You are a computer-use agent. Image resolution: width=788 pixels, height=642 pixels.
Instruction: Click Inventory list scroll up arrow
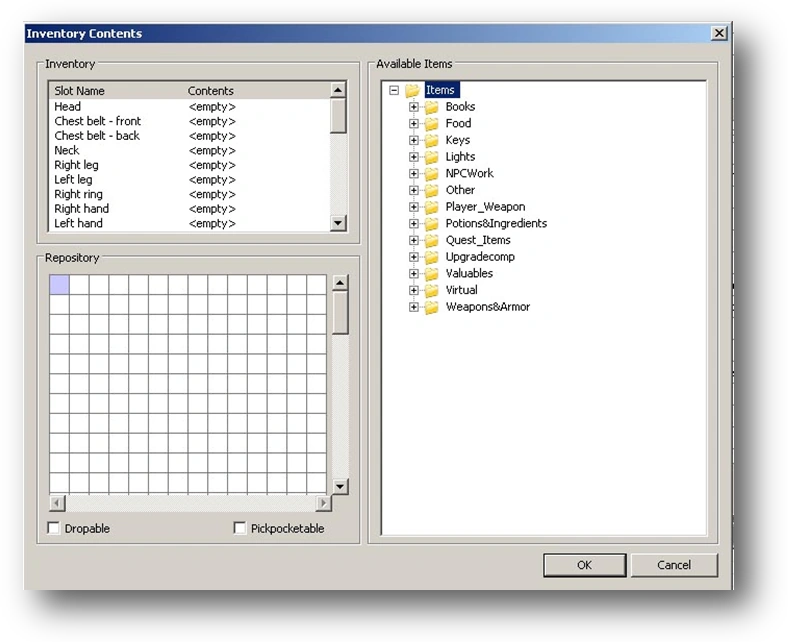pos(338,90)
